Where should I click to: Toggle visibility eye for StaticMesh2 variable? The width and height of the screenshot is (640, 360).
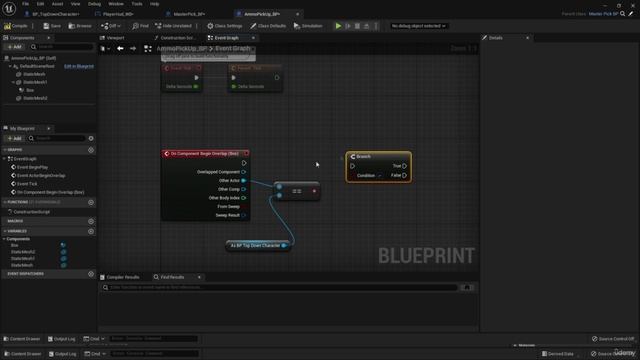[63, 252]
